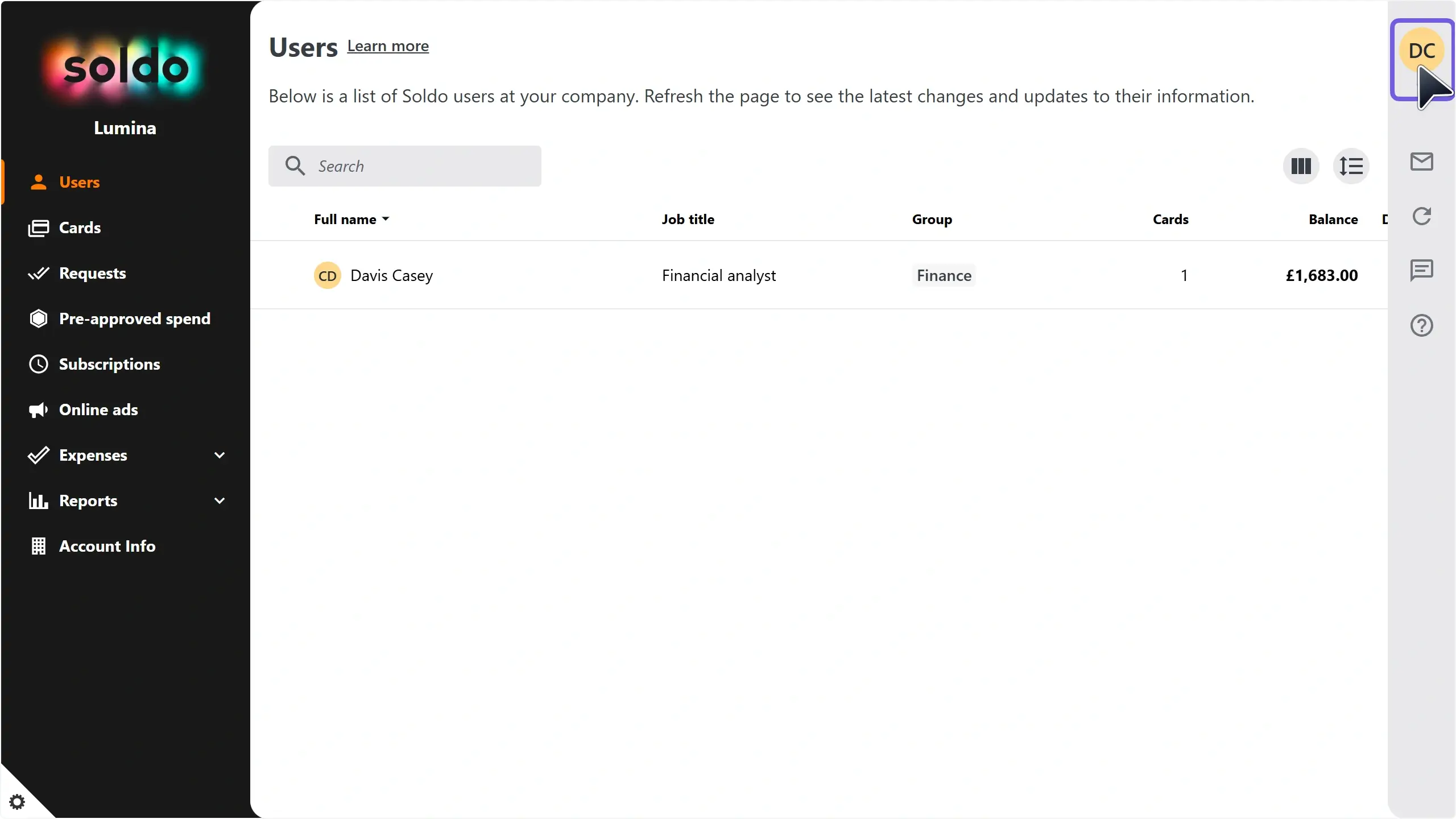Click the search magnifier icon

click(295, 166)
